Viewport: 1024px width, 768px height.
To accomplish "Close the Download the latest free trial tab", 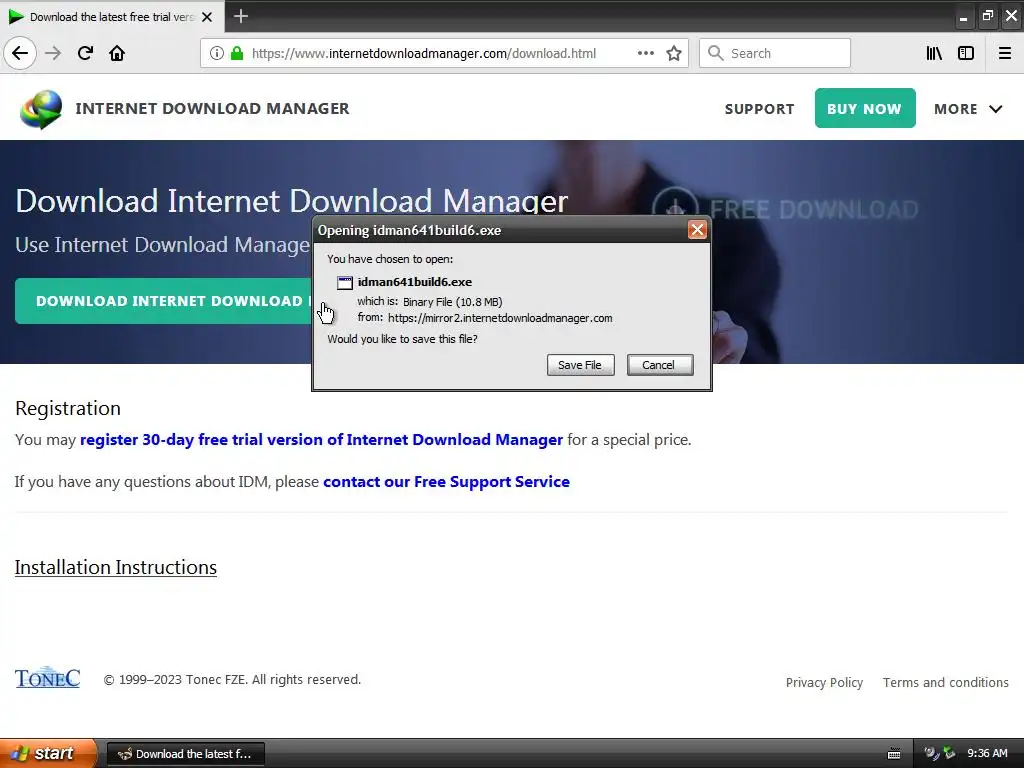I will 207,17.
